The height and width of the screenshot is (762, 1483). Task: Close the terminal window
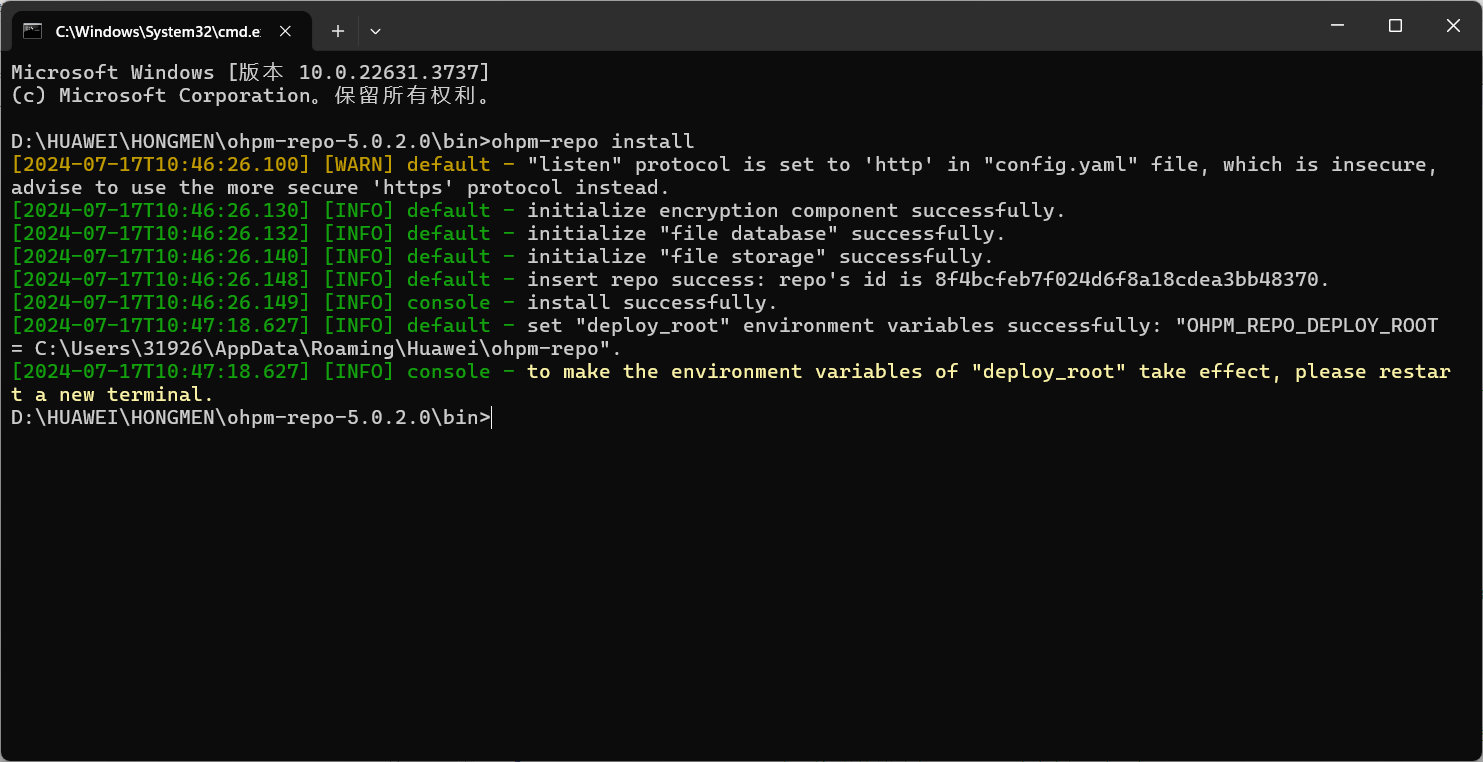pos(1453,26)
